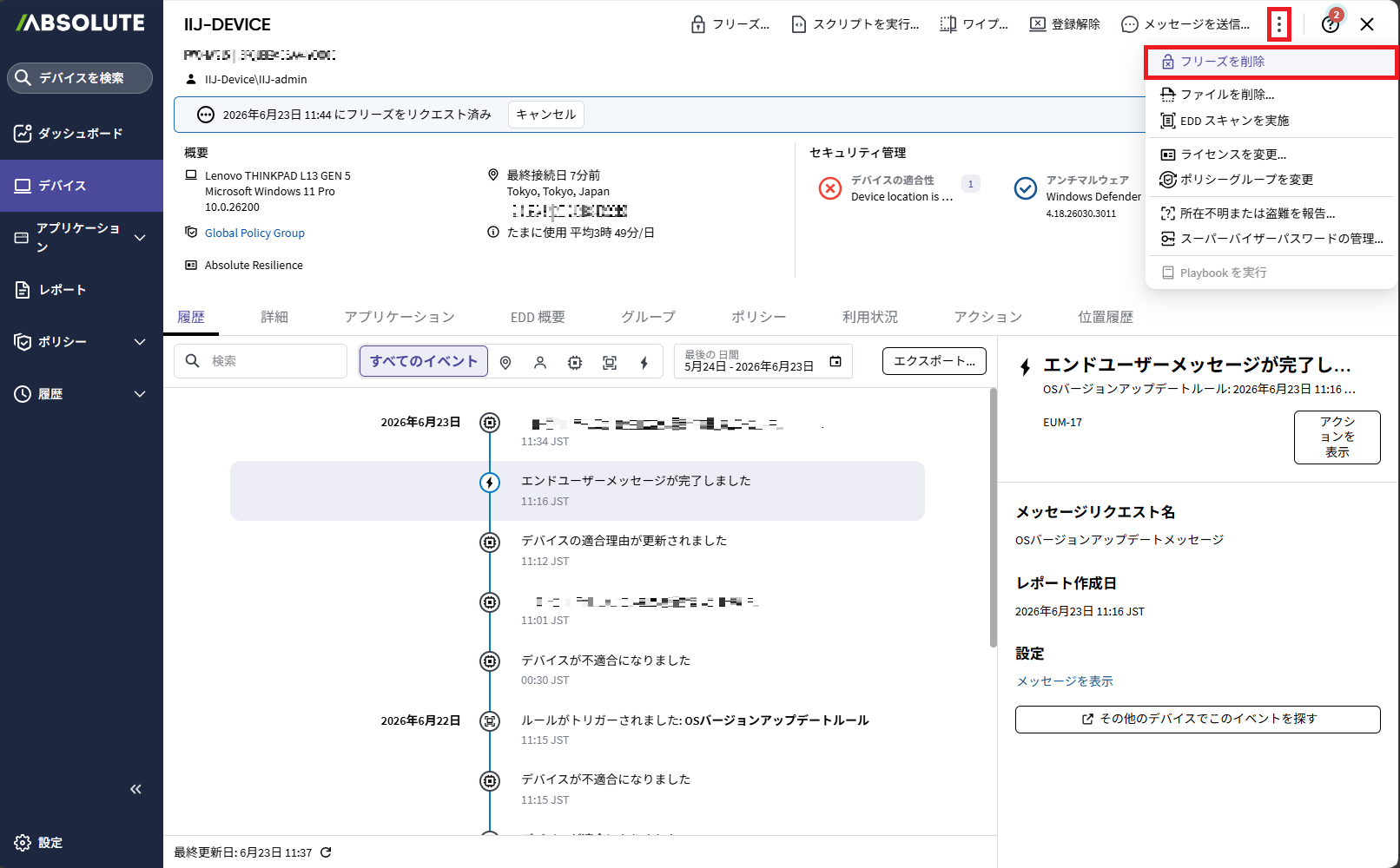
Task: Switch to ポリシー tab
Action: [758, 318]
